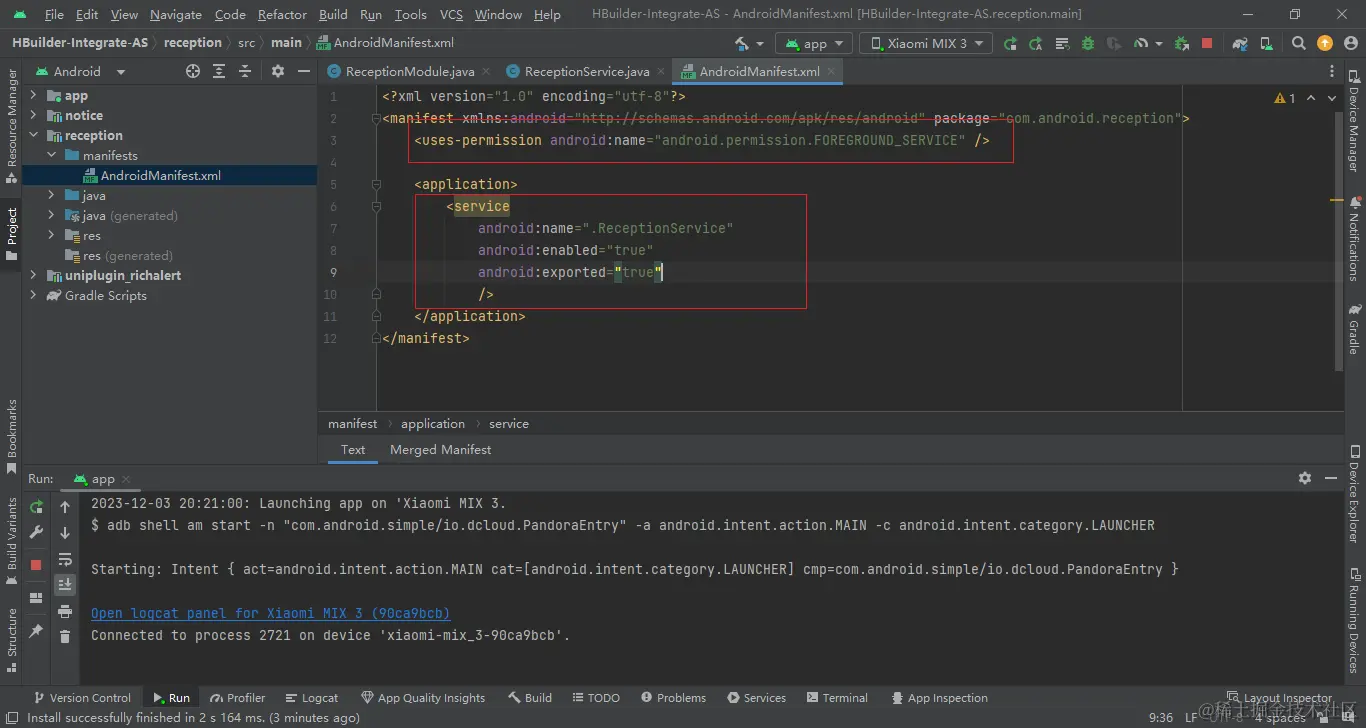Open Project panel settings gear
Viewport: 1366px width, 728px height.
[278, 72]
